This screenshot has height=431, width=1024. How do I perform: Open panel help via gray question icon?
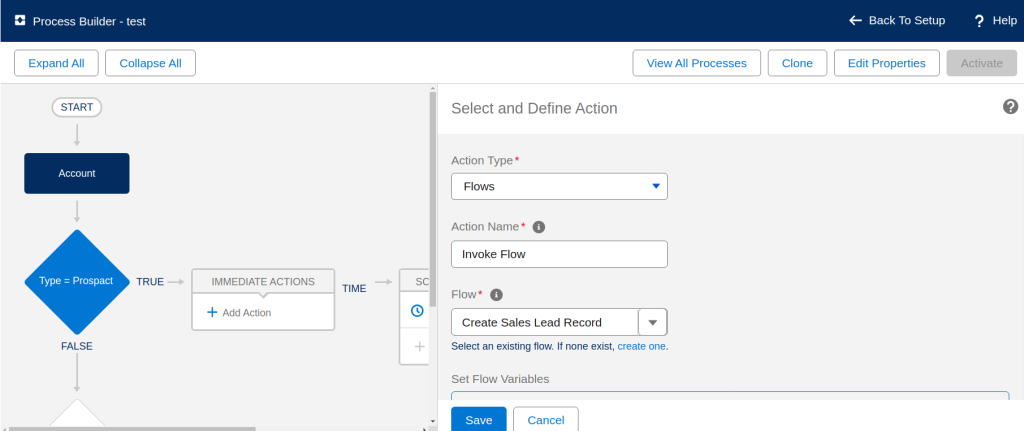pyautogui.click(x=1010, y=106)
